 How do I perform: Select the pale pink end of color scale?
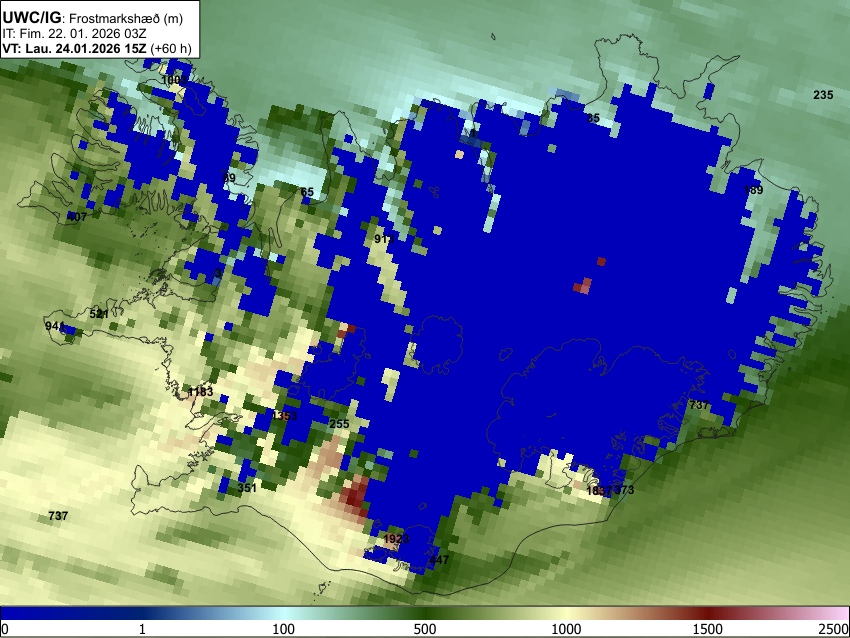(838, 614)
